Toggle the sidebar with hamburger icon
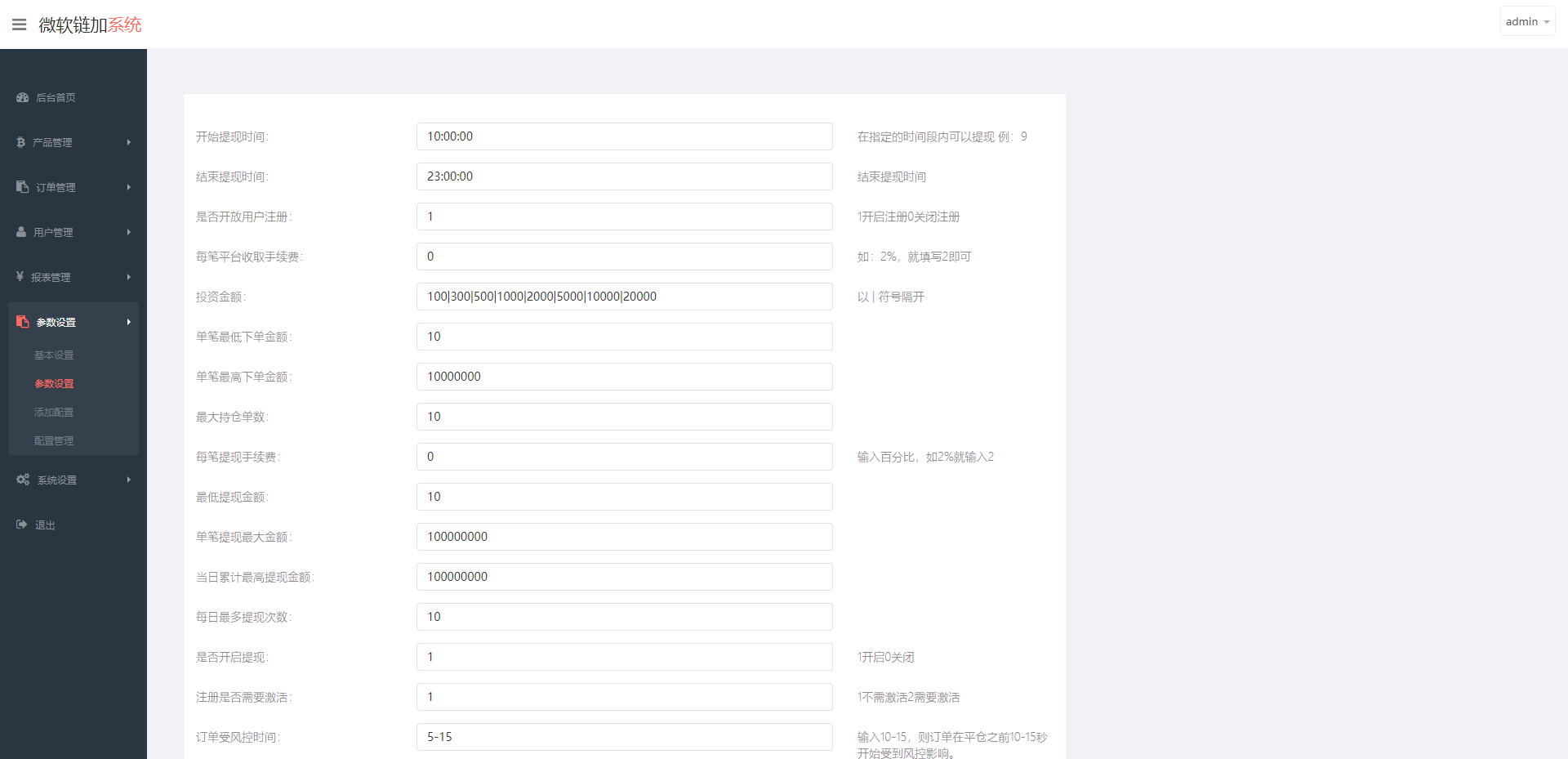The image size is (1568, 759). click(x=19, y=24)
